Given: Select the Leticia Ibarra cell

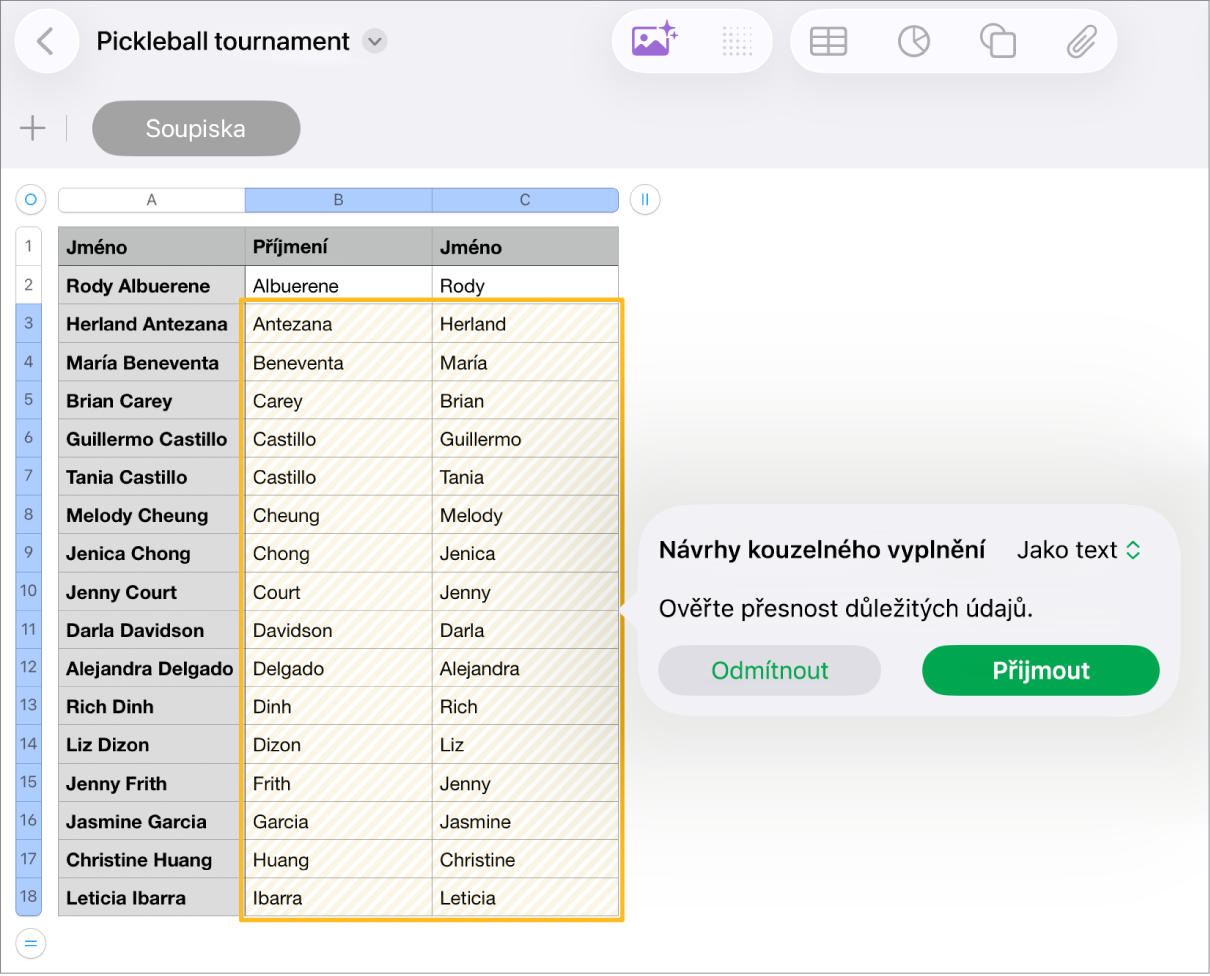Looking at the screenshot, I should (x=151, y=898).
